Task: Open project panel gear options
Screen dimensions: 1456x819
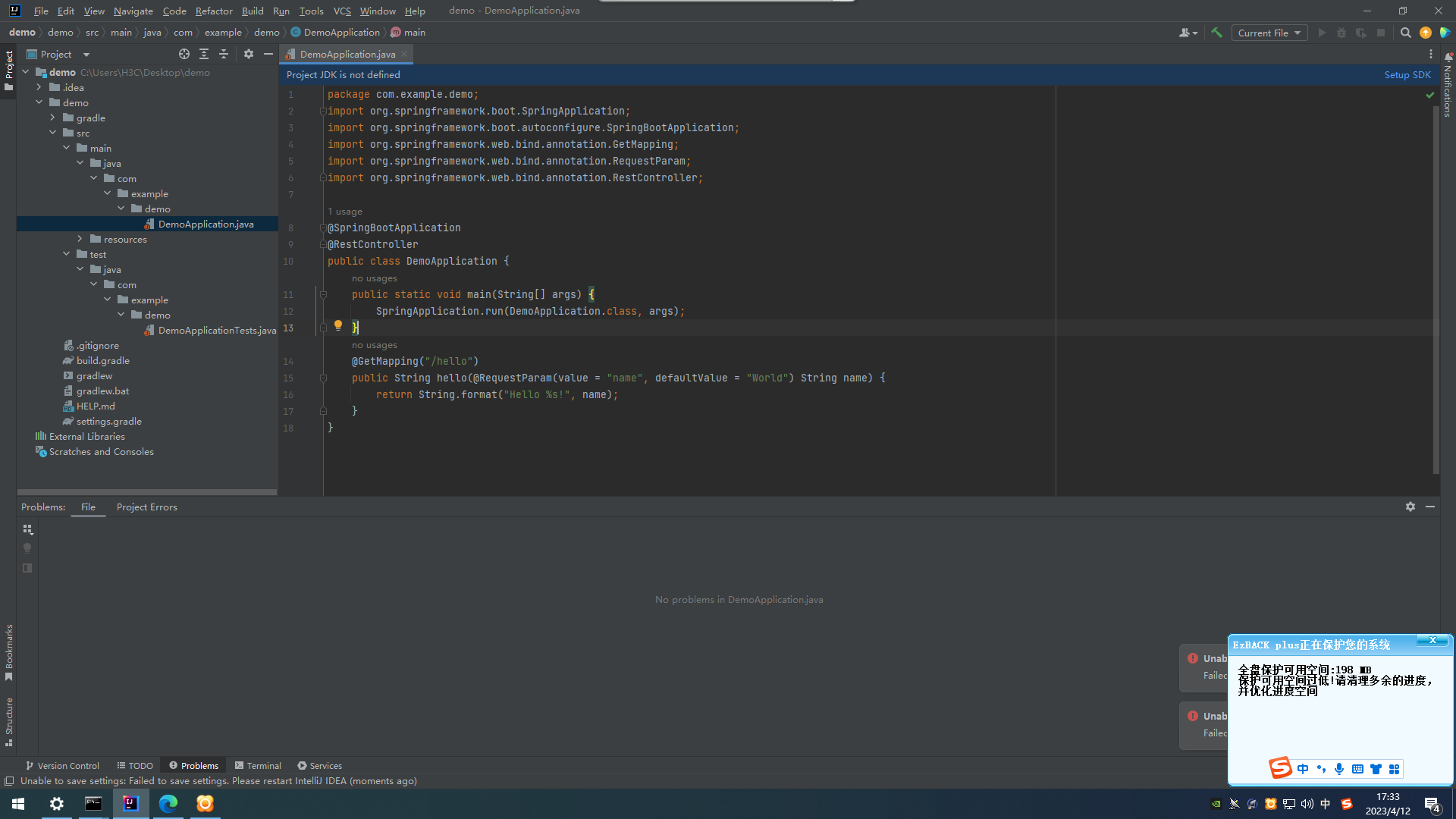Action: click(x=249, y=54)
